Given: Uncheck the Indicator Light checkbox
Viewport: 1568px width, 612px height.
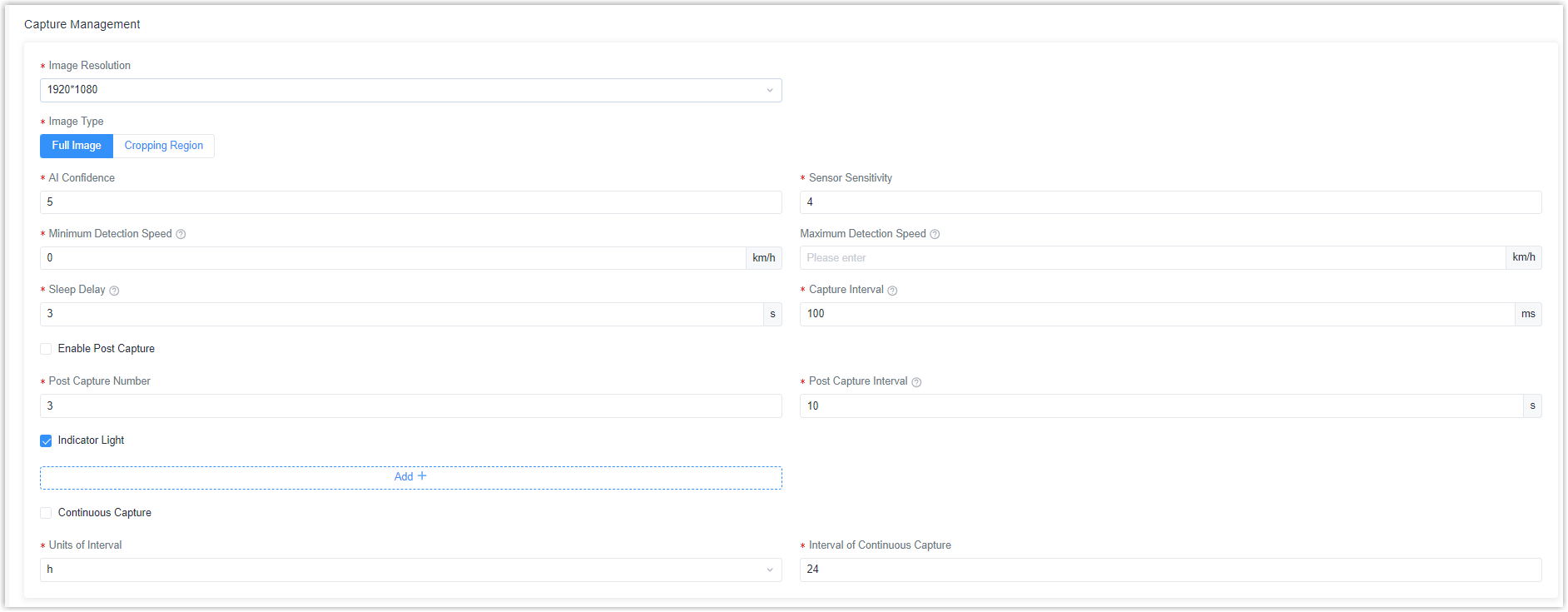Looking at the screenshot, I should tap(46, 440).
